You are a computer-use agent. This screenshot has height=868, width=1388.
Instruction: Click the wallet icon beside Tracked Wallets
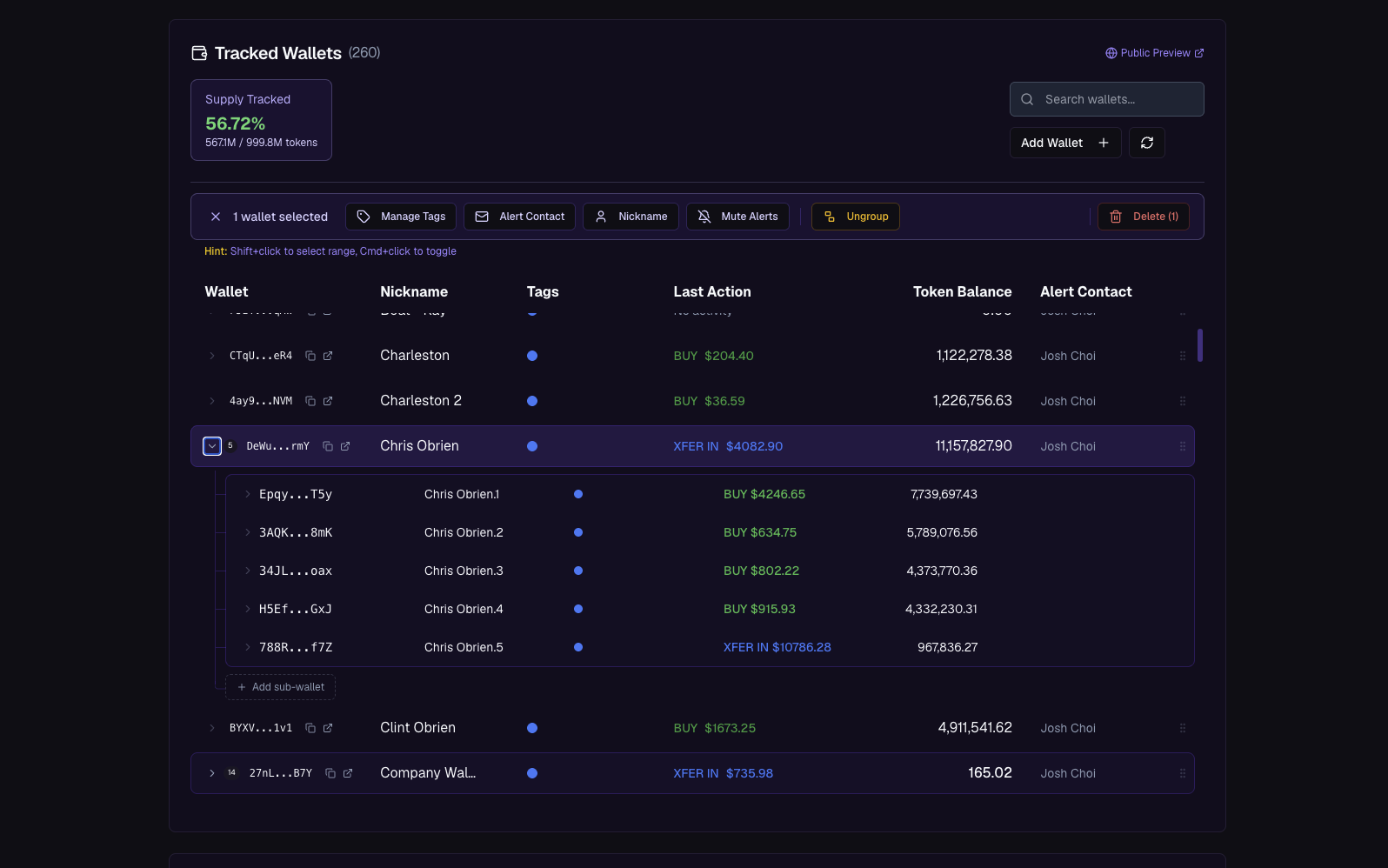pos(199,53)
